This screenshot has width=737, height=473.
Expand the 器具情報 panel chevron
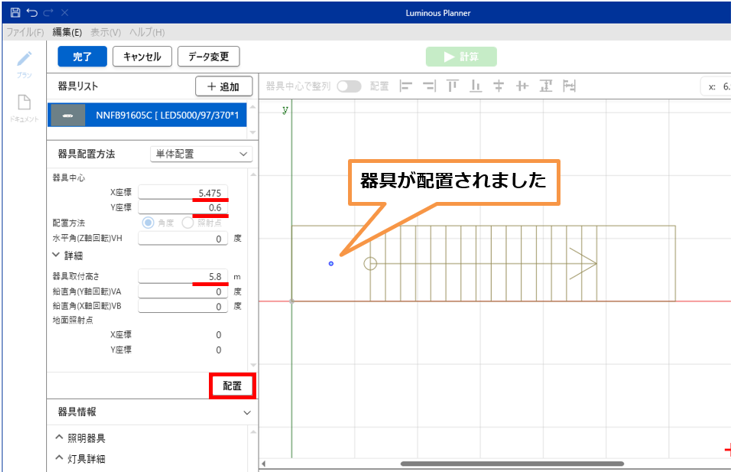[x=245, y=412]
